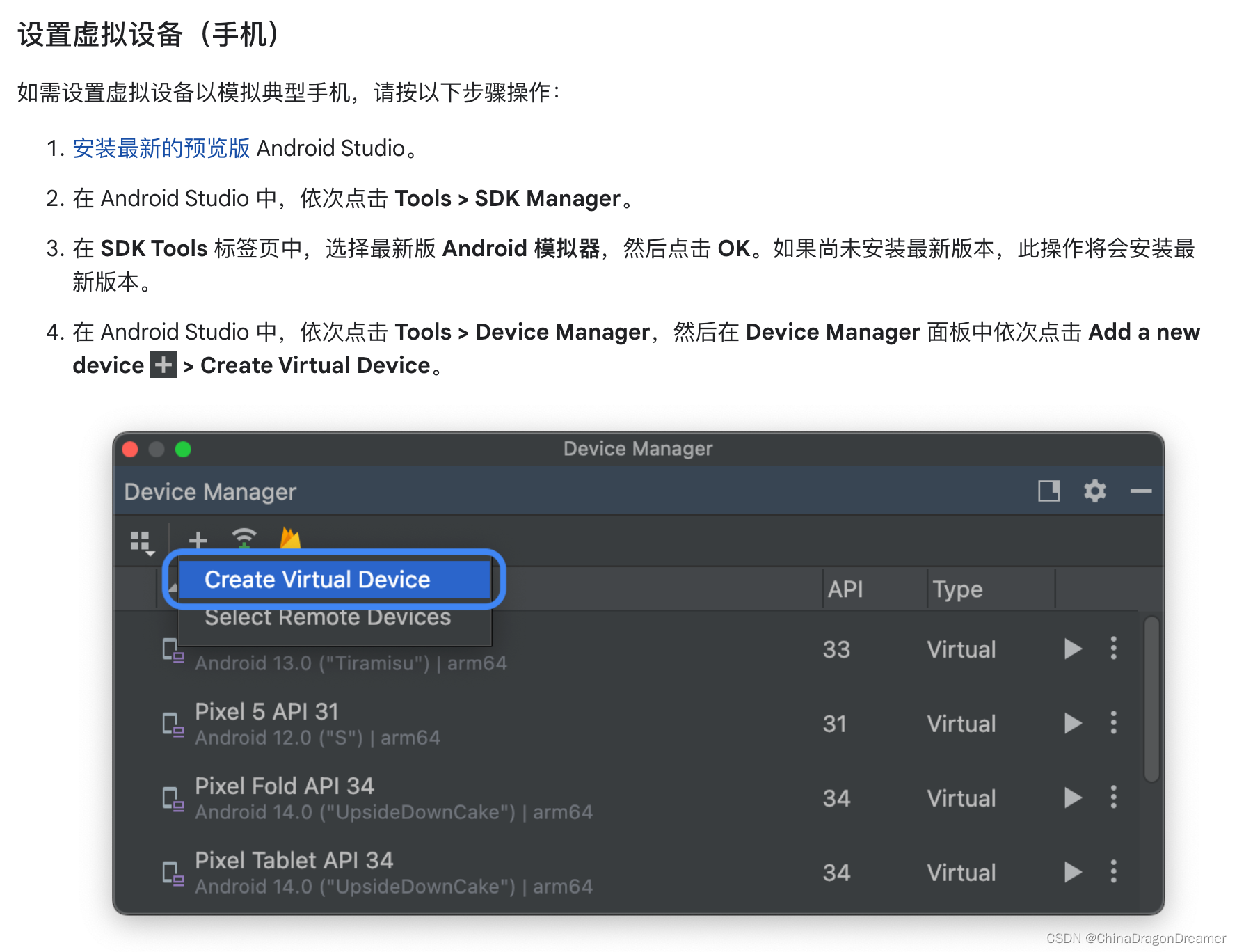Click the plus add device icon

198,540
